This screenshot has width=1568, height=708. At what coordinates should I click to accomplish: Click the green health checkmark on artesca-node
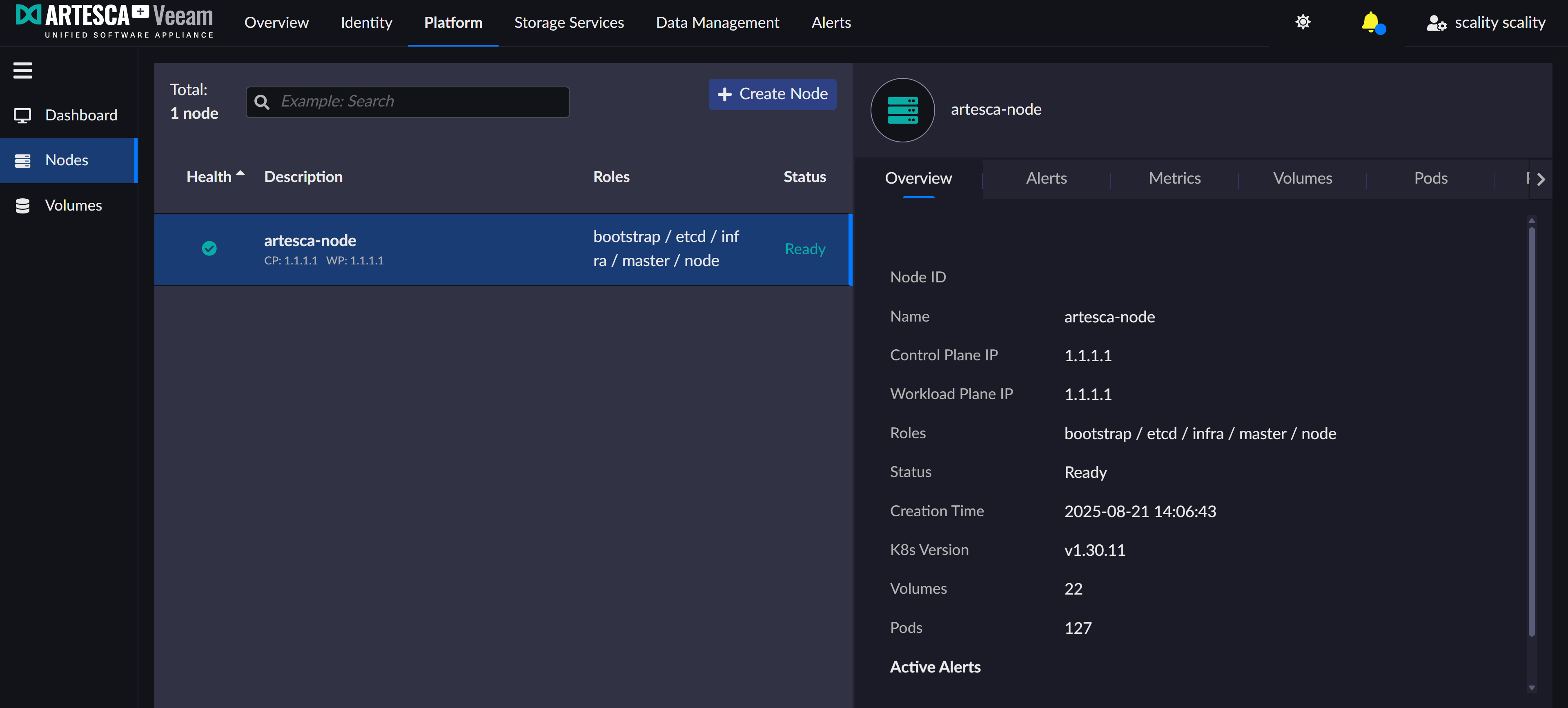click(x=209, y=249)
